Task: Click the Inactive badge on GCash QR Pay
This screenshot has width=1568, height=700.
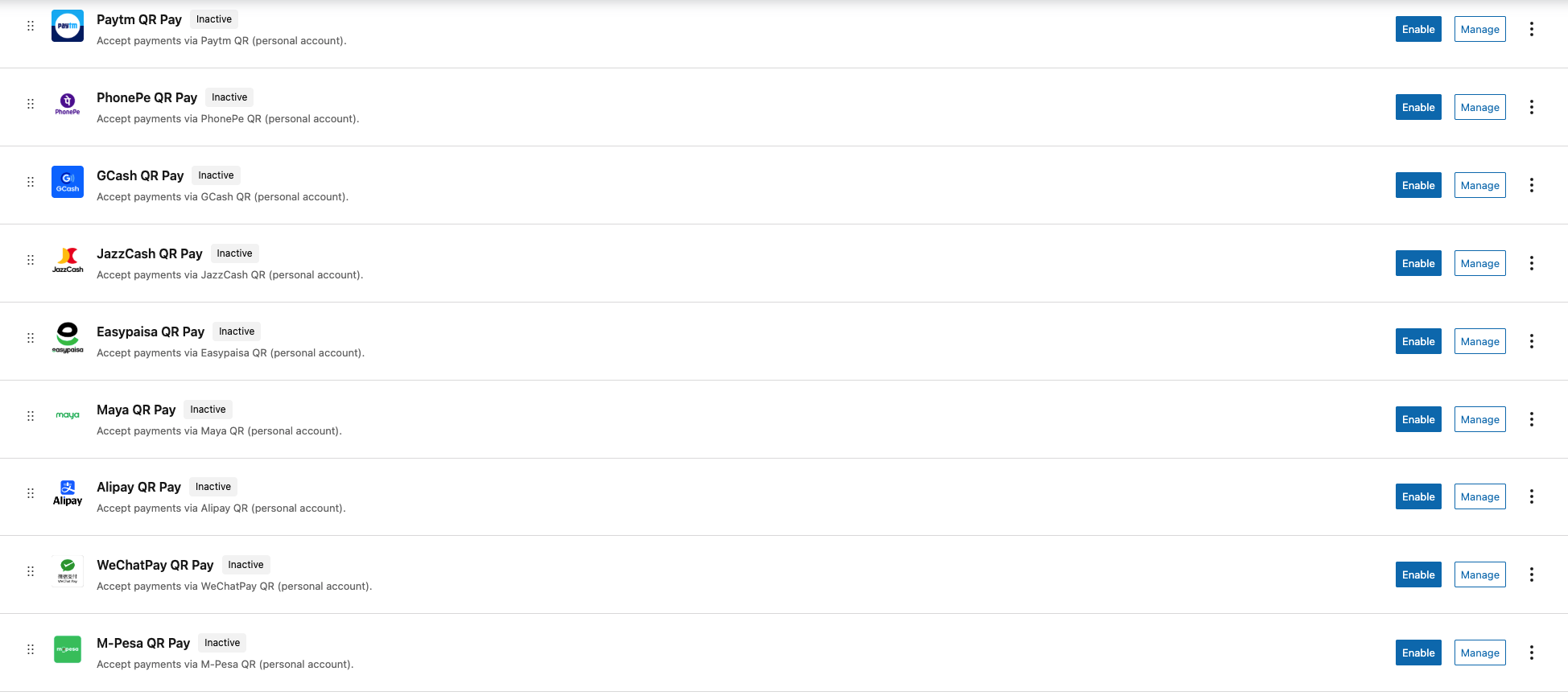Action: [216, 175]
